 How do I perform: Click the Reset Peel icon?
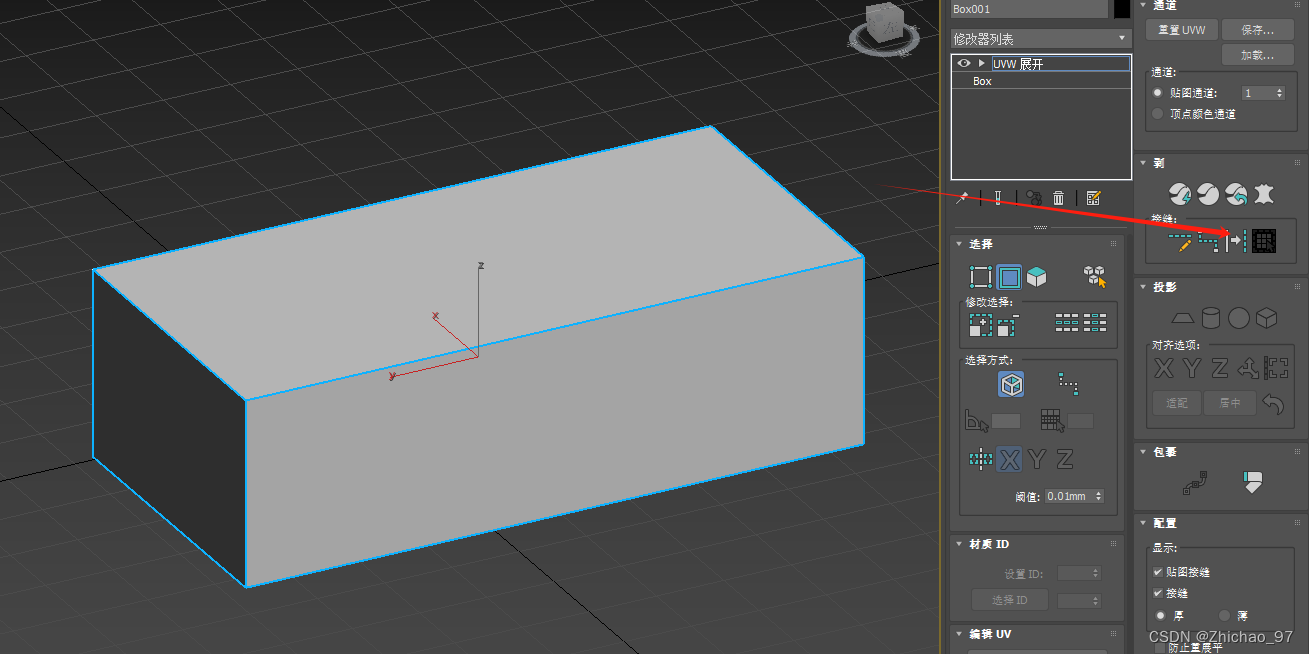[1236, 193]
